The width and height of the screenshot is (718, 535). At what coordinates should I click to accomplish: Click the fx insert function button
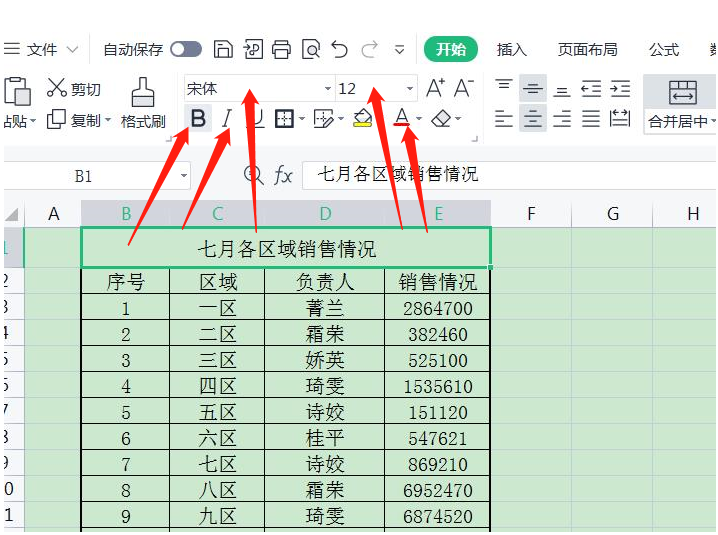[x=283, y=175]
